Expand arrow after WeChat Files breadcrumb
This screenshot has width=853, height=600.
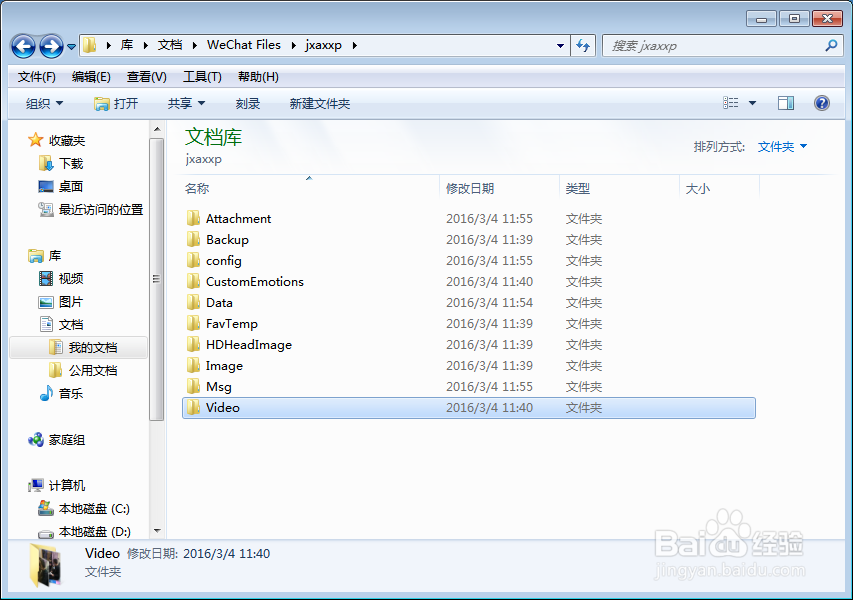(x=294, y=46)
